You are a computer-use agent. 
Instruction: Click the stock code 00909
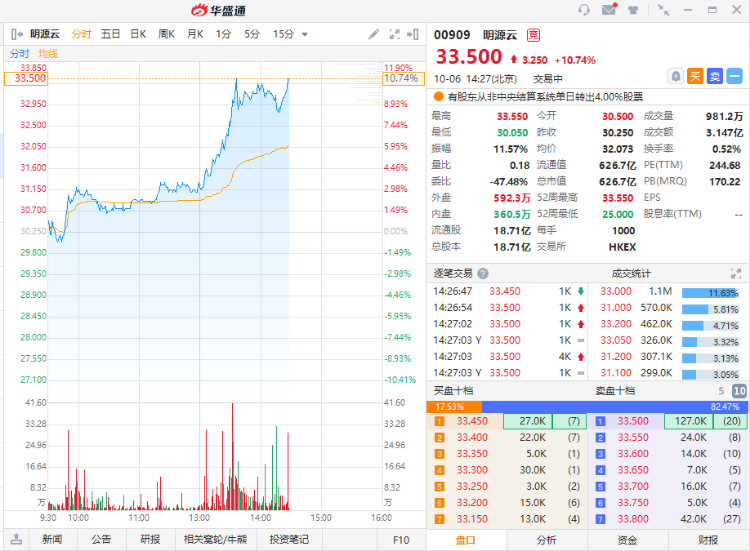click(452, 35)
